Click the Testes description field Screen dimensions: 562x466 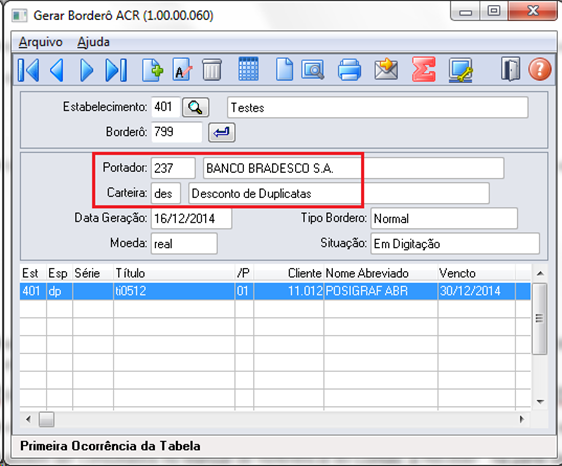click(x=378, y=107)
